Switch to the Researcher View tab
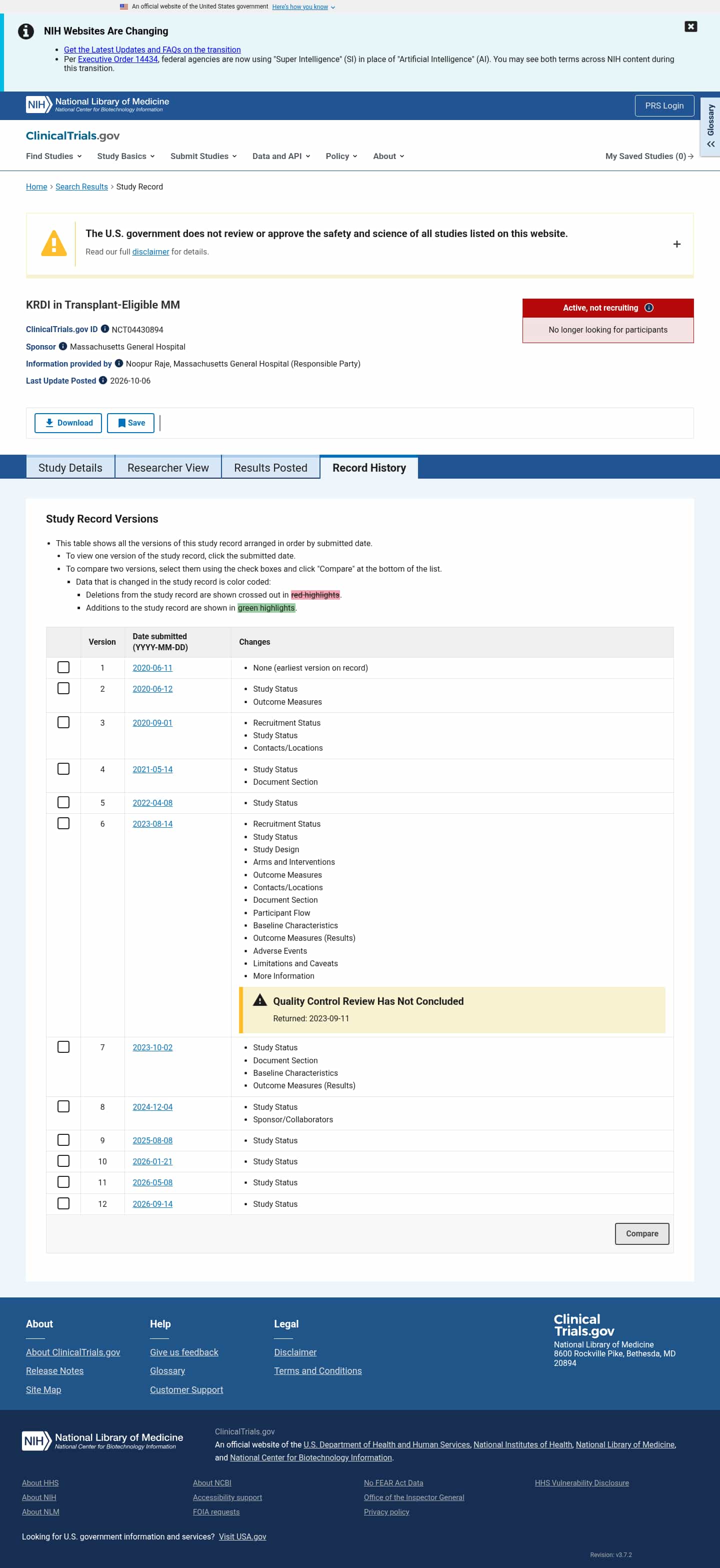720x1568 pixels. [x=168, y=467]
